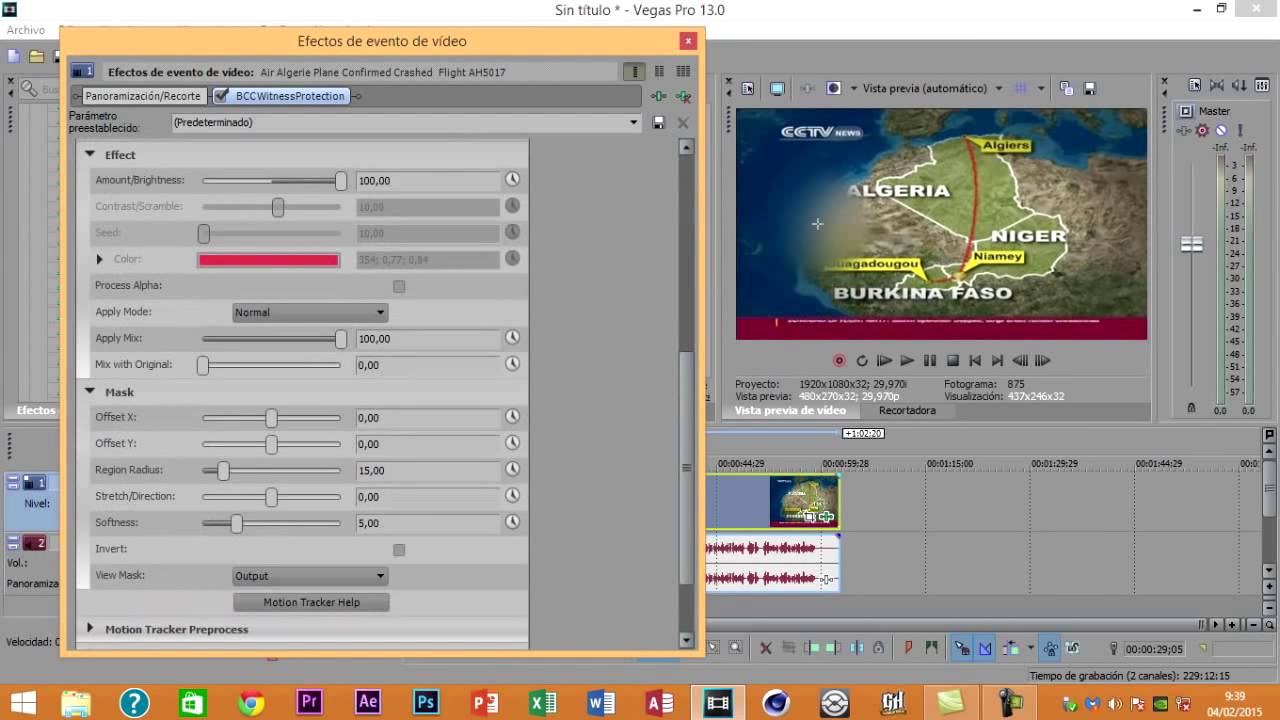Open Google Chrome from the taskbar
Viewport: 1280px width, 720px height.
[x=251, y=703]
